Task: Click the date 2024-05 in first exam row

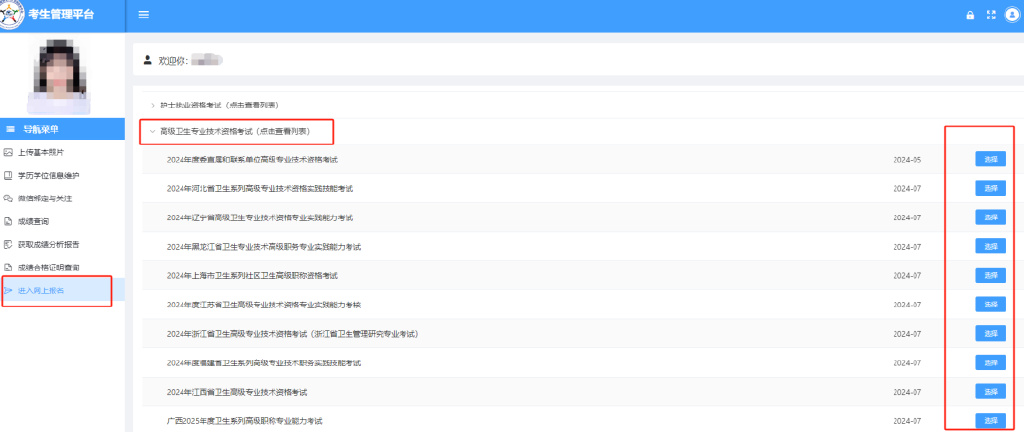Action: point(907,159)
